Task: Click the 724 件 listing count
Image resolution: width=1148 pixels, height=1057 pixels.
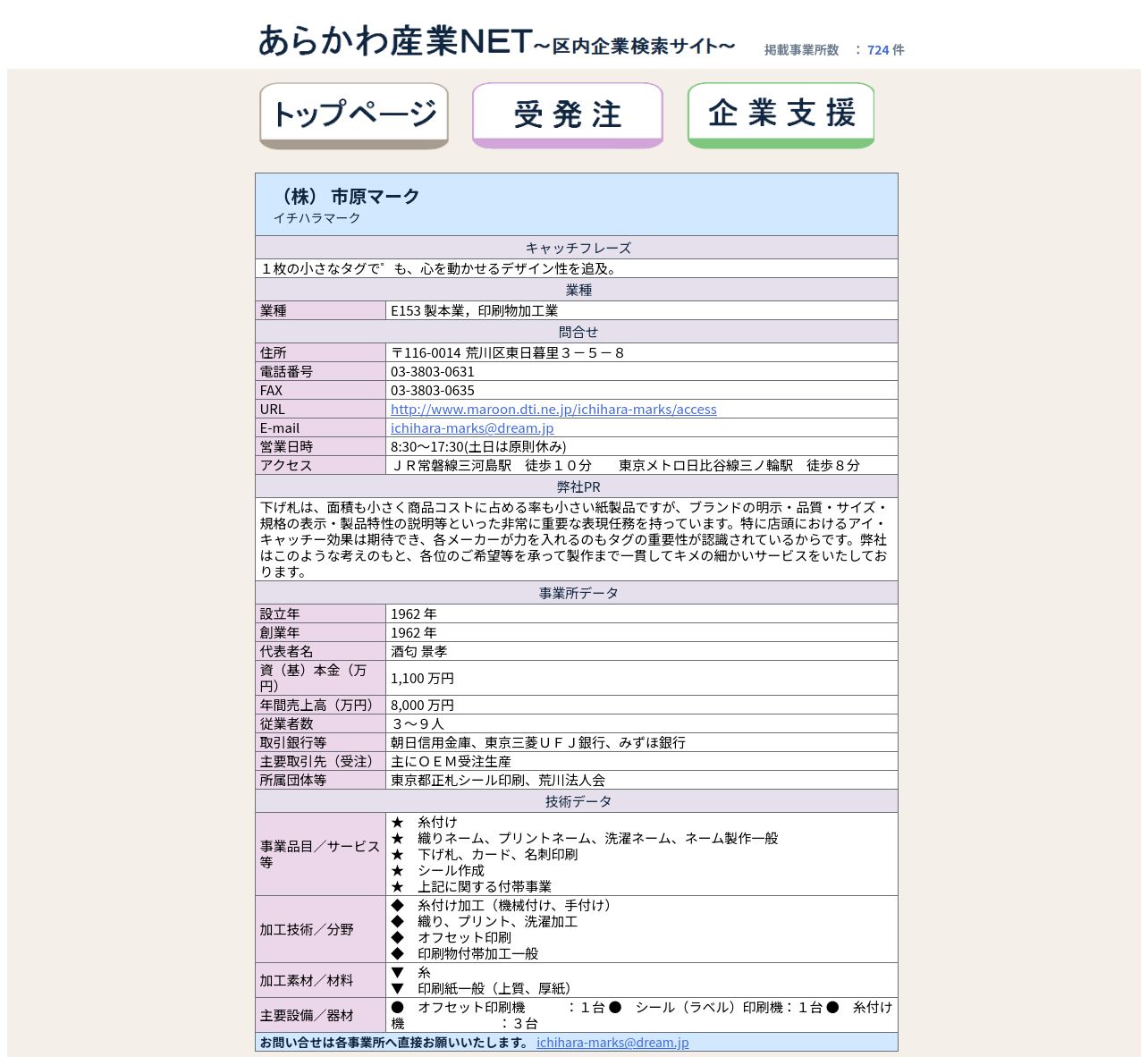Action: click(885, 50)
